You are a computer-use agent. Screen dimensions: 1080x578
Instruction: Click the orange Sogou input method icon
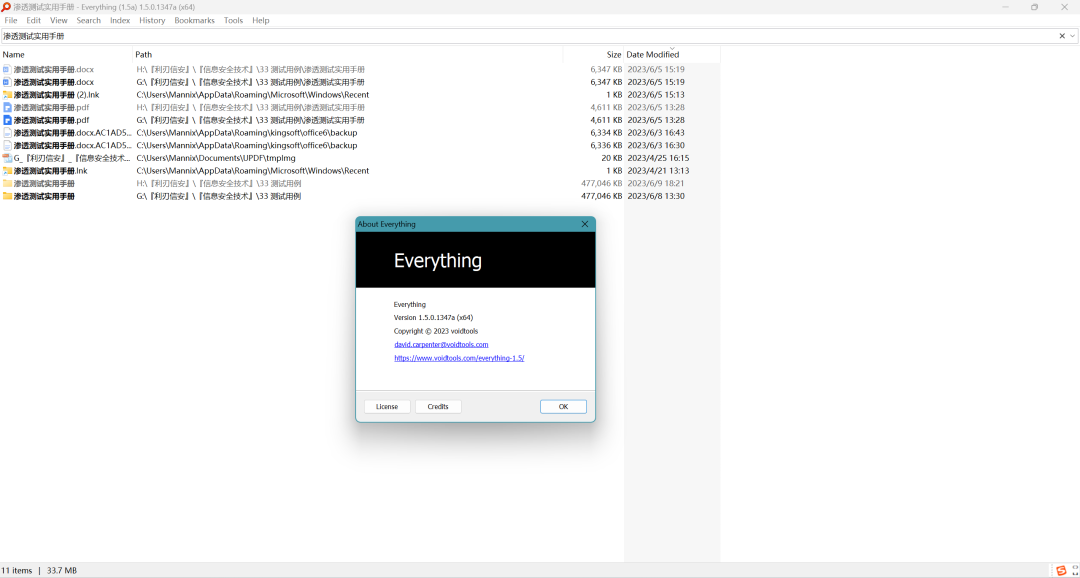(1061, 570)
